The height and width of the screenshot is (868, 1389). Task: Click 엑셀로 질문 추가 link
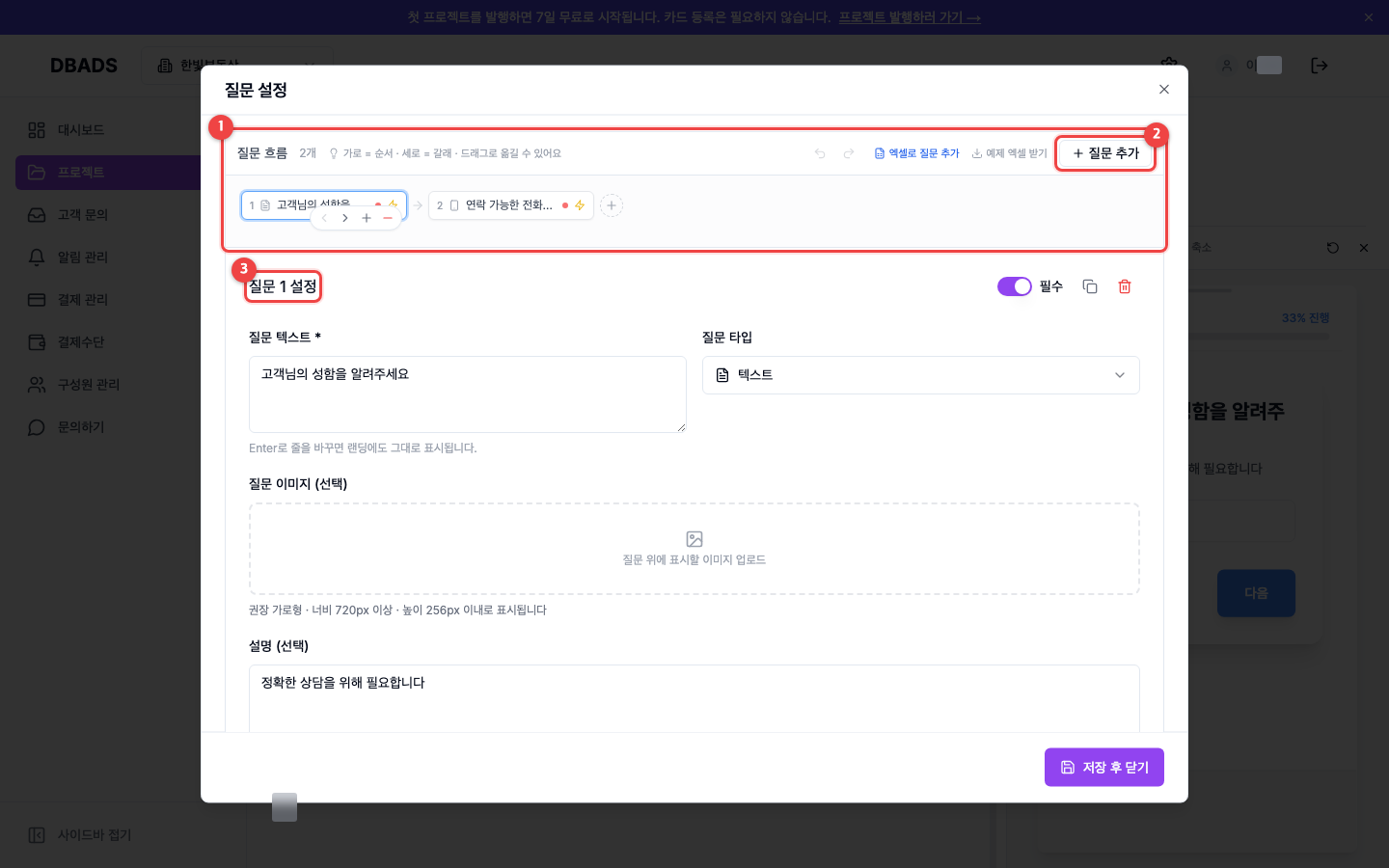pyautogui.click(x=917, y=153)
